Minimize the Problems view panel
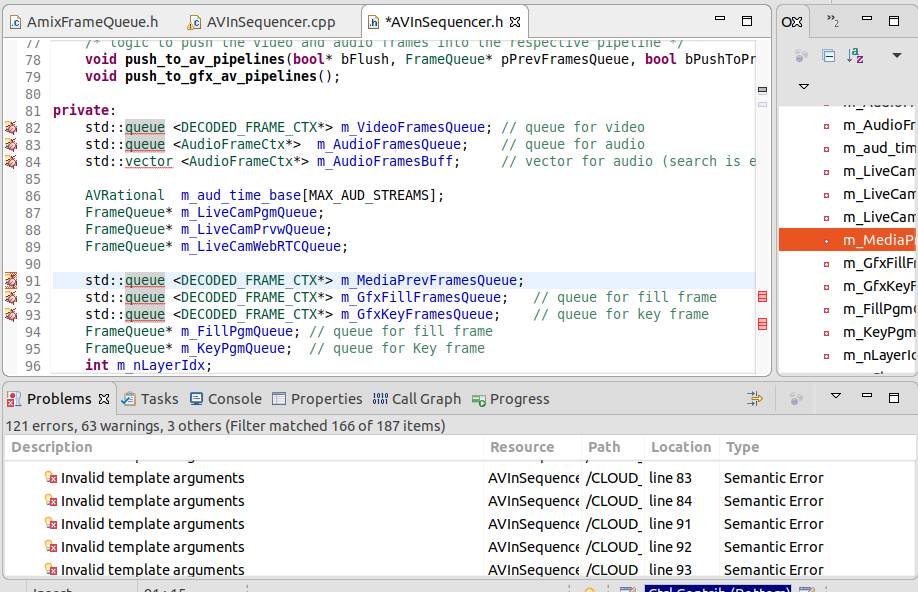The height and width of the screenshot is (592, 918). click(x=867, y=396)
